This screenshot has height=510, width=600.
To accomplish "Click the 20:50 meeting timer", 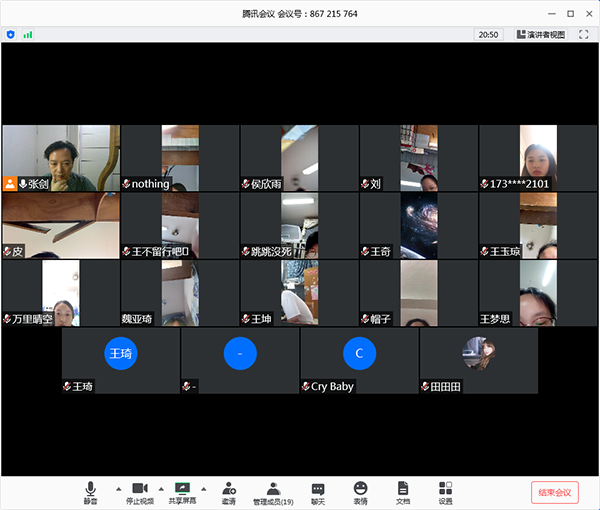I will click(x=488, y=34).
